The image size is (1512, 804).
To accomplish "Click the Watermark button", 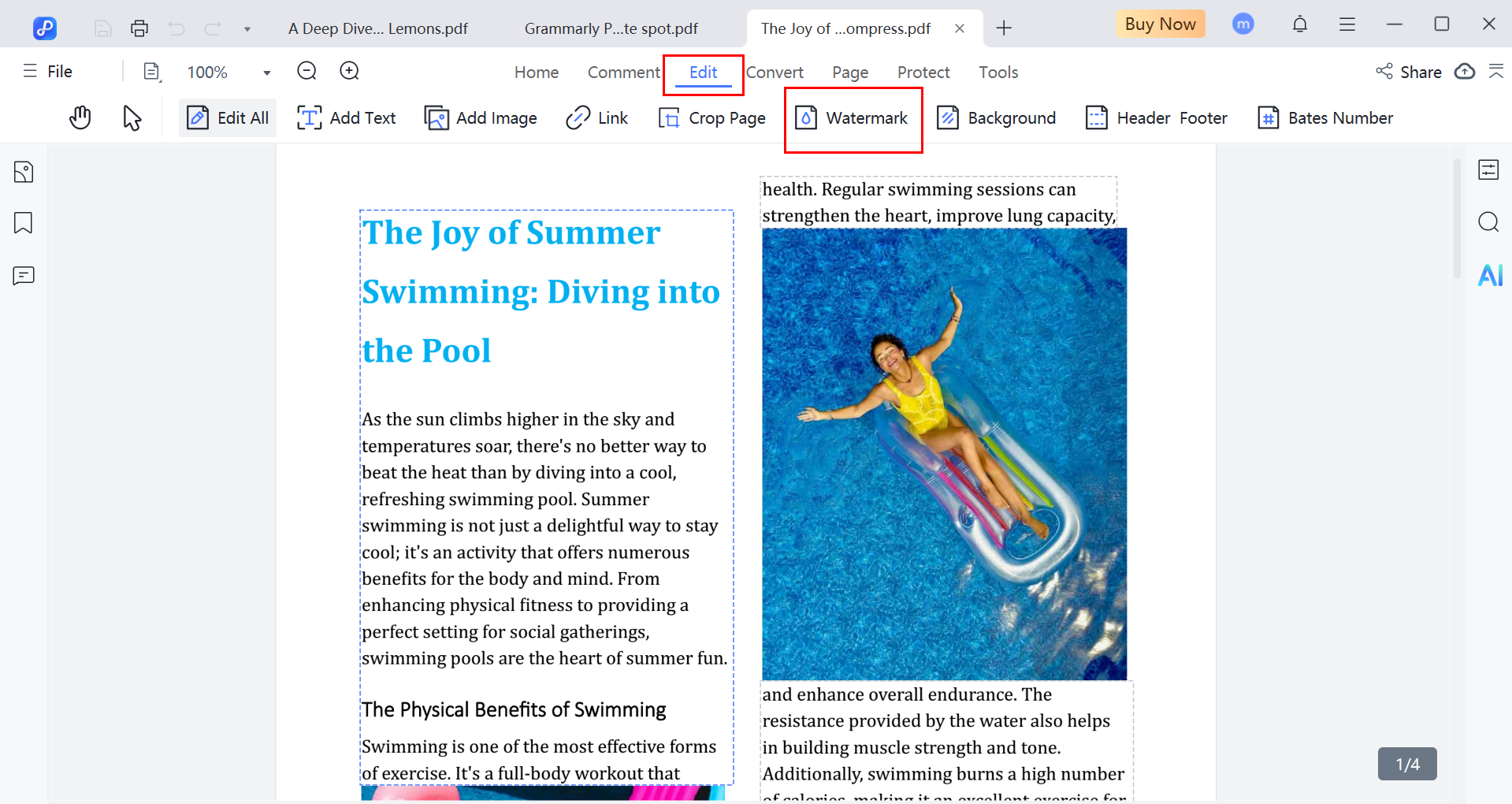I will pos(853,118).
